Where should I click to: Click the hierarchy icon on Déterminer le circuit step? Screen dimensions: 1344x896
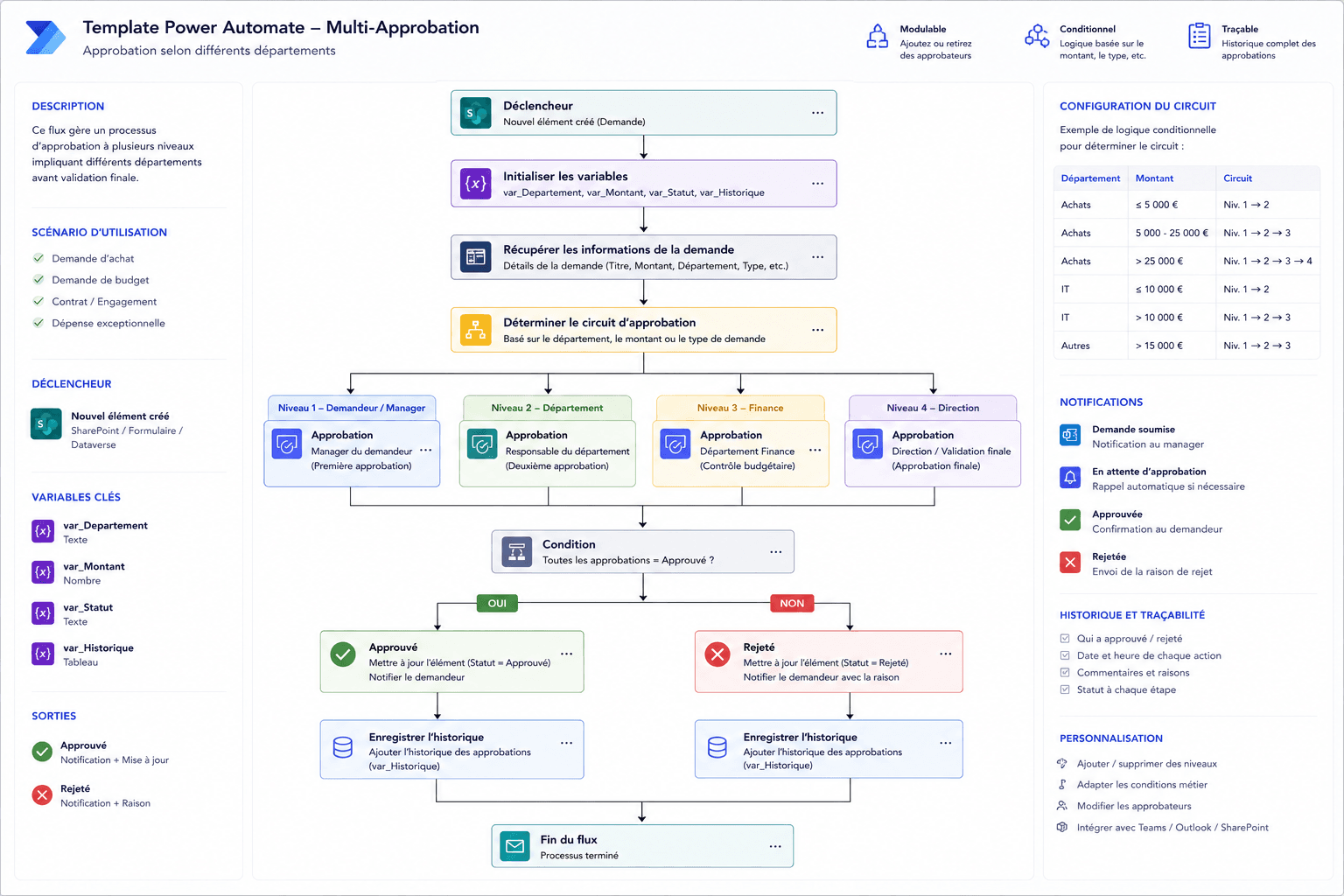point(476,330)
